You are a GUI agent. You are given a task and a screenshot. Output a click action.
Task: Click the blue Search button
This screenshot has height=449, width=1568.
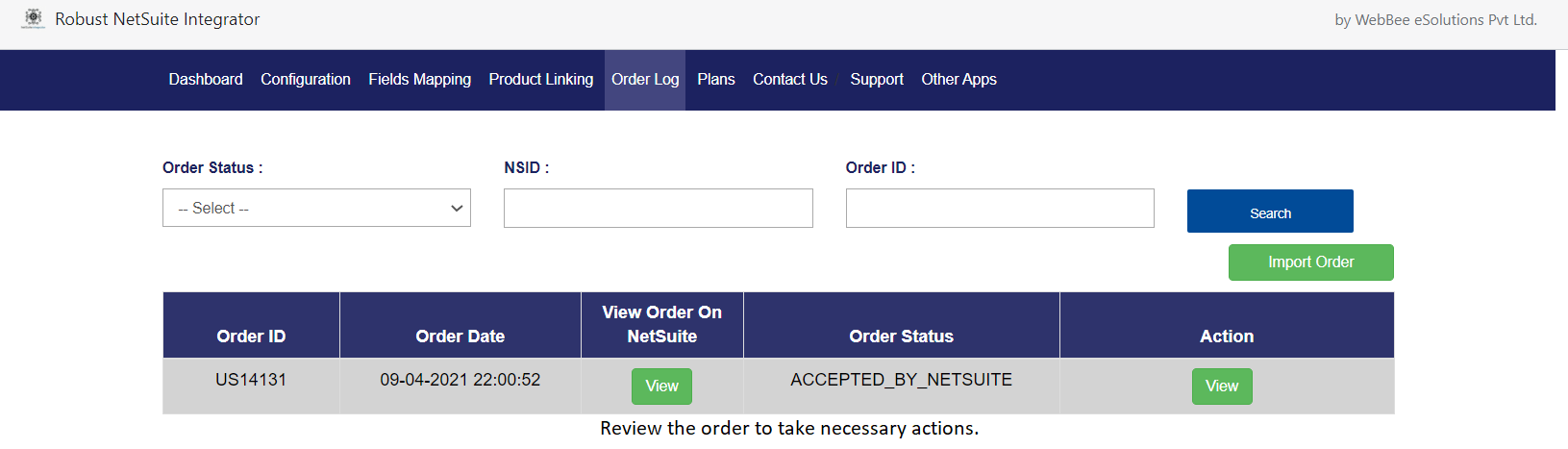coord(1270,212)
